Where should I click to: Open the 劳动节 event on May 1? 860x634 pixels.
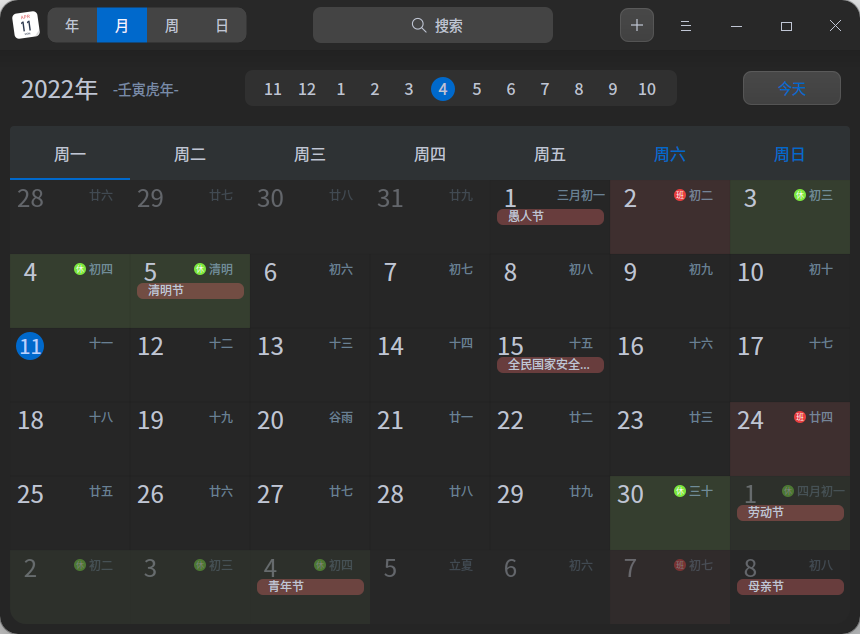coord(790,513)
